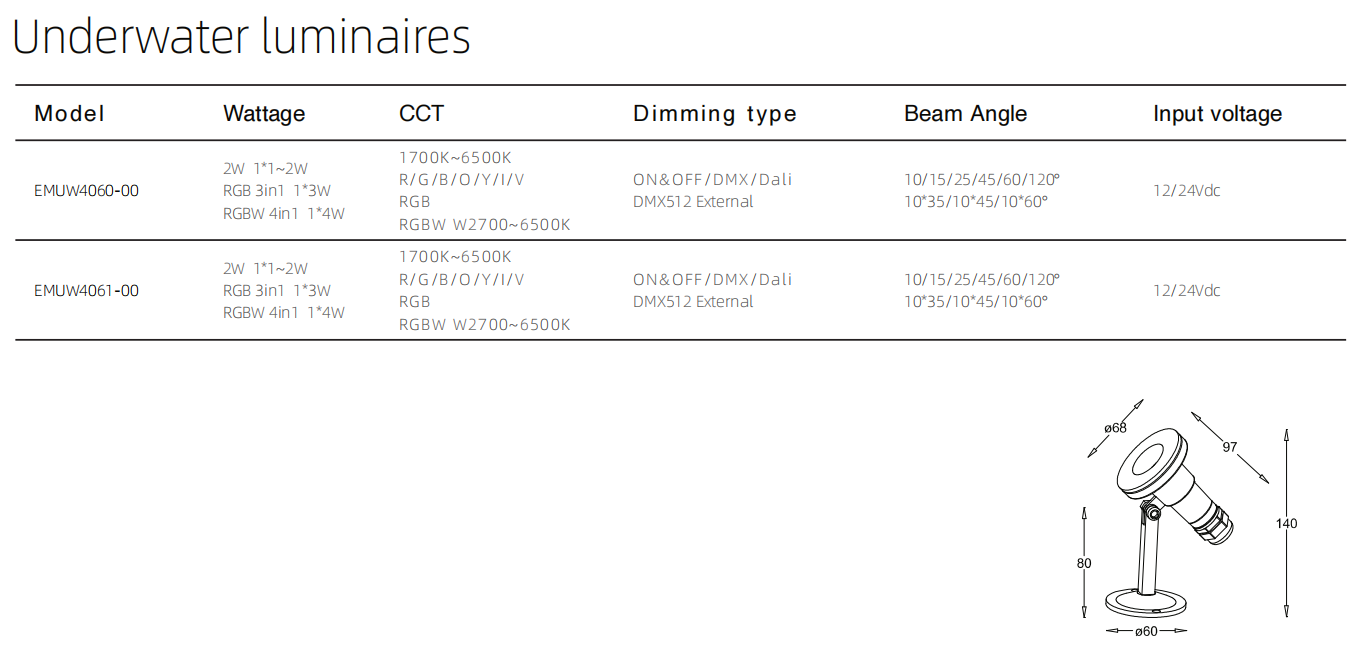Click DMX512 External in EMUW4061-00 row
This screenshot has height=659, width=1356.
pos(693,302)
